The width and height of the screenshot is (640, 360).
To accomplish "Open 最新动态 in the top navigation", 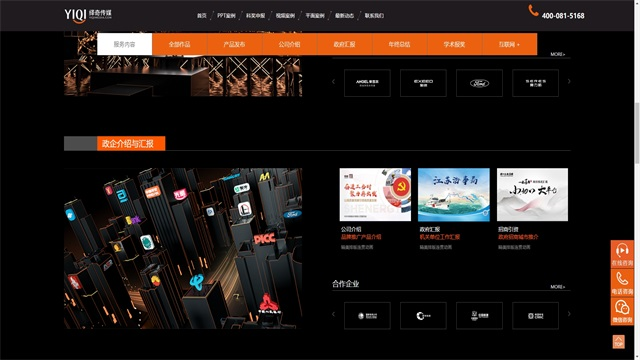I will (344, 16).
